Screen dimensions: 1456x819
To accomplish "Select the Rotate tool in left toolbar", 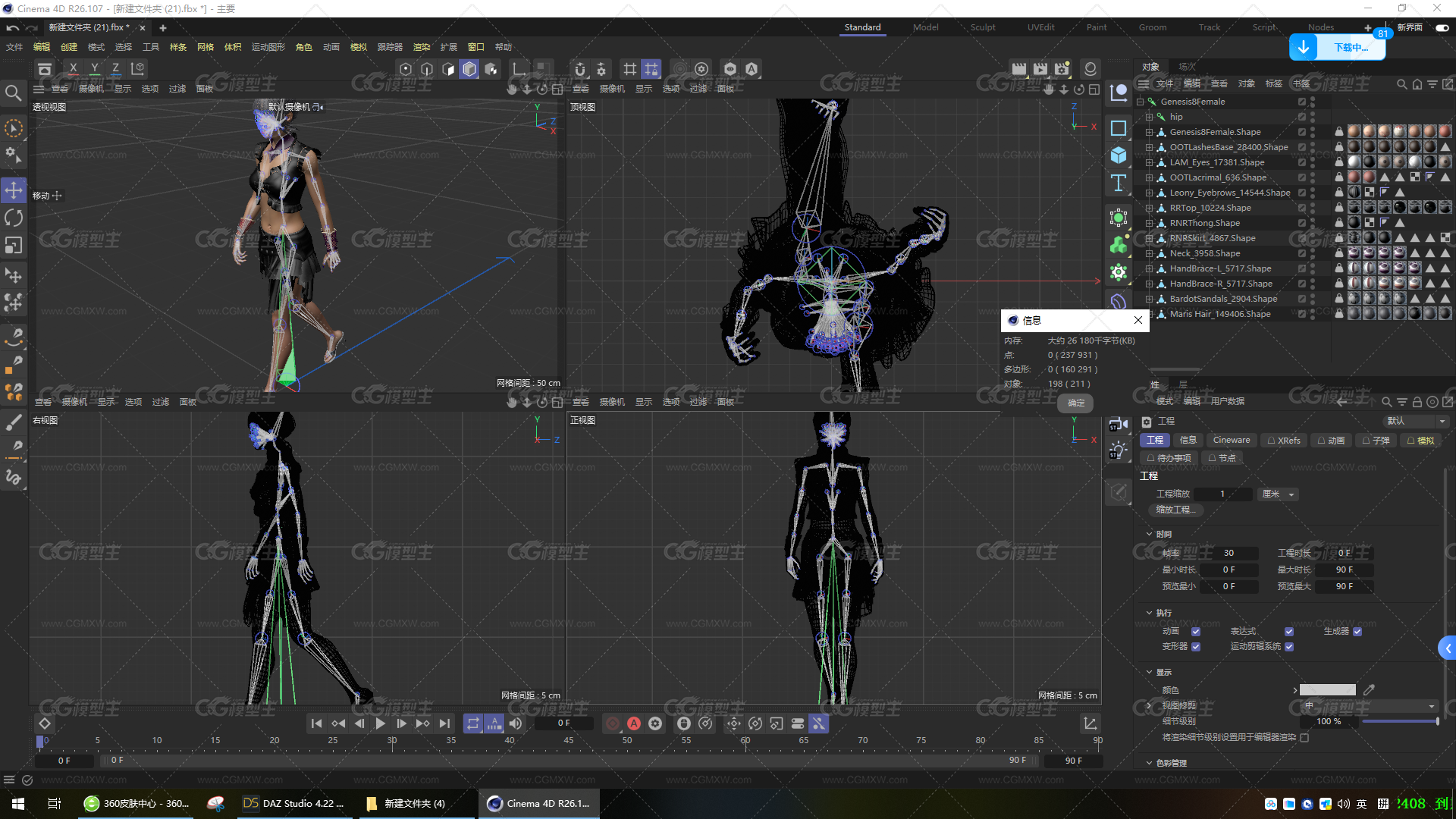I will [x=14, y=218].
